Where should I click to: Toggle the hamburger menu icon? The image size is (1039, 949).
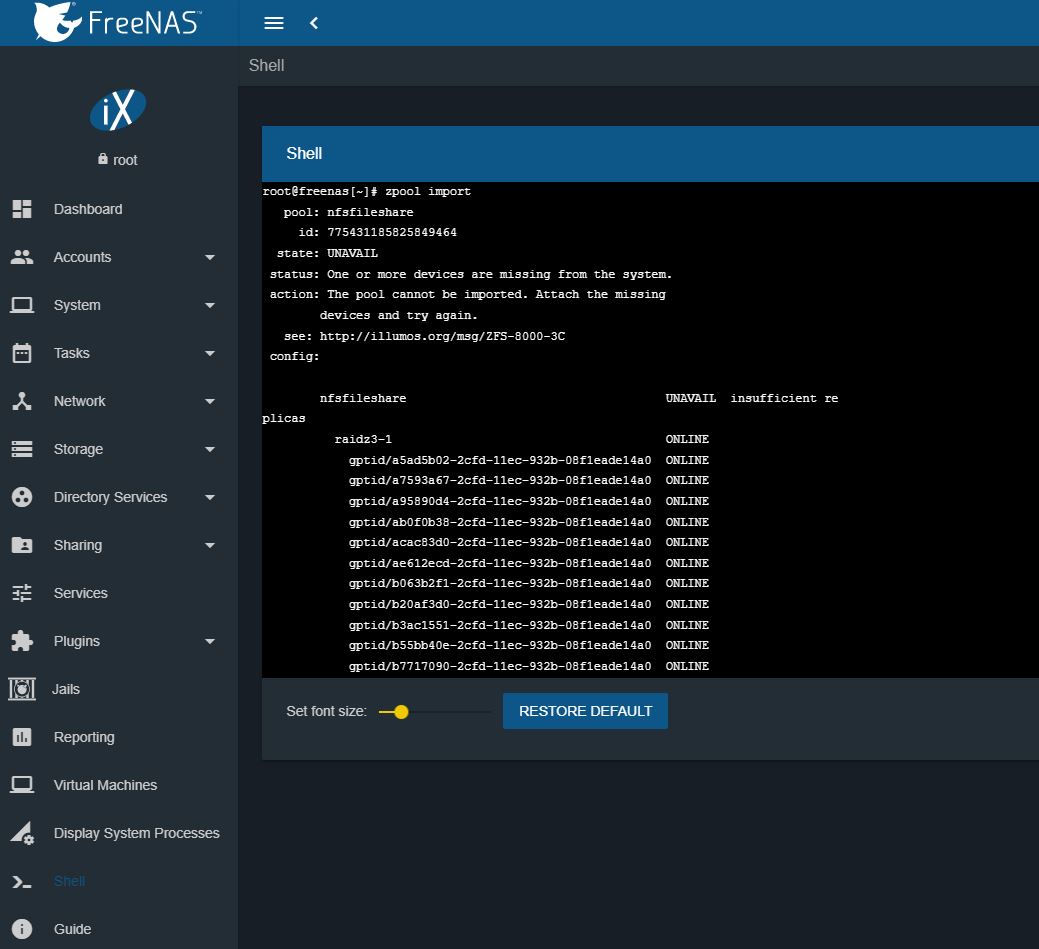tap(274, 23)
